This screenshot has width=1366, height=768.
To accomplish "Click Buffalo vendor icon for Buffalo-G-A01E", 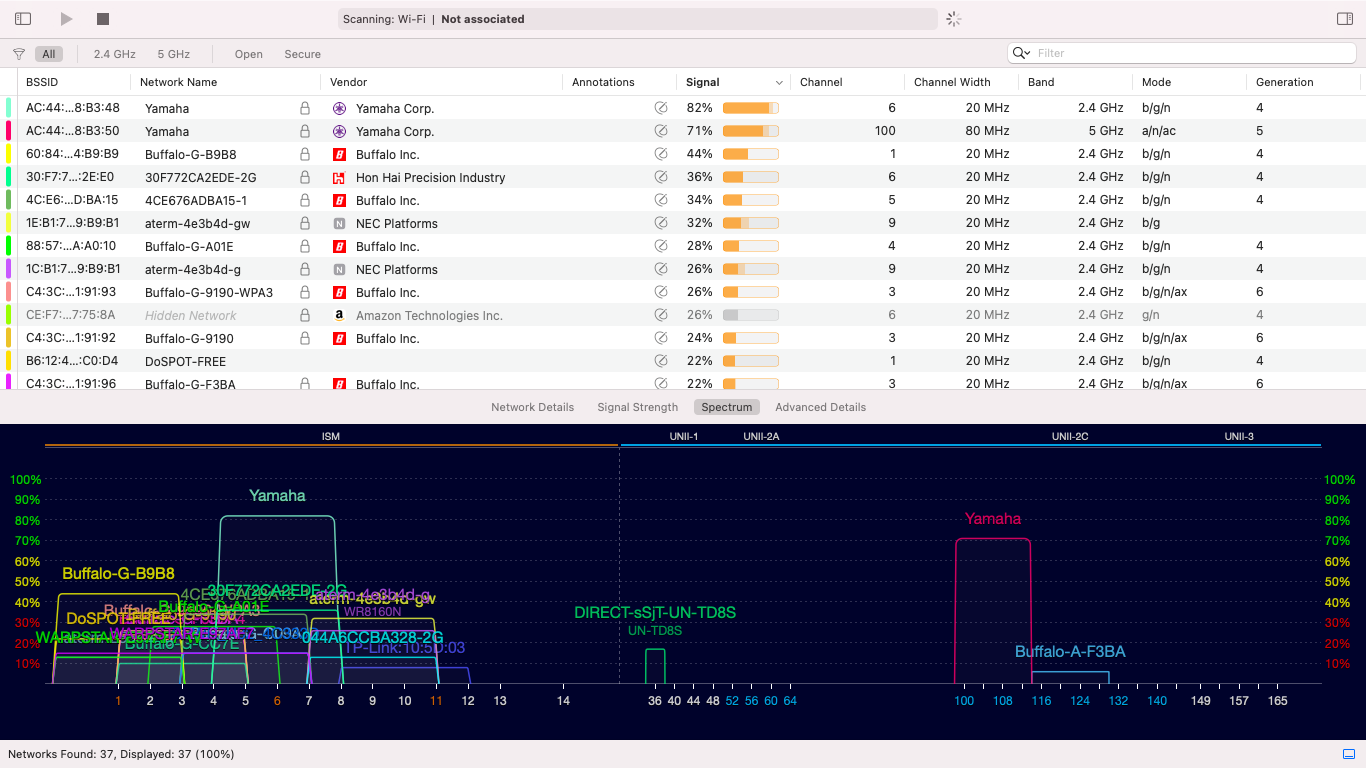I will click(x=339, y=246).
